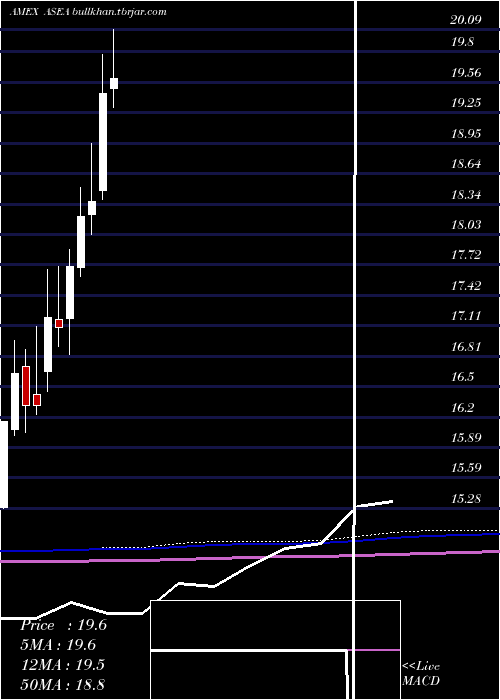Click the Price : 19.6 readout

[63, 625]
